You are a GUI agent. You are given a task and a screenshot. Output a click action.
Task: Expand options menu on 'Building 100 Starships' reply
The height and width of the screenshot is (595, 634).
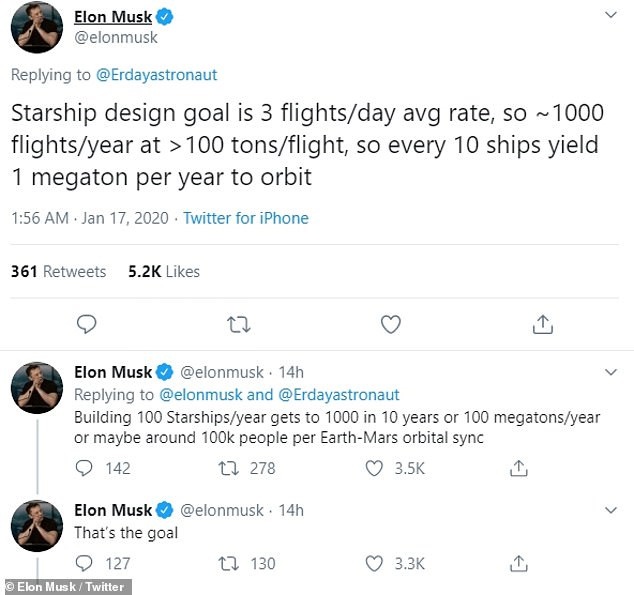coord(610,372)
